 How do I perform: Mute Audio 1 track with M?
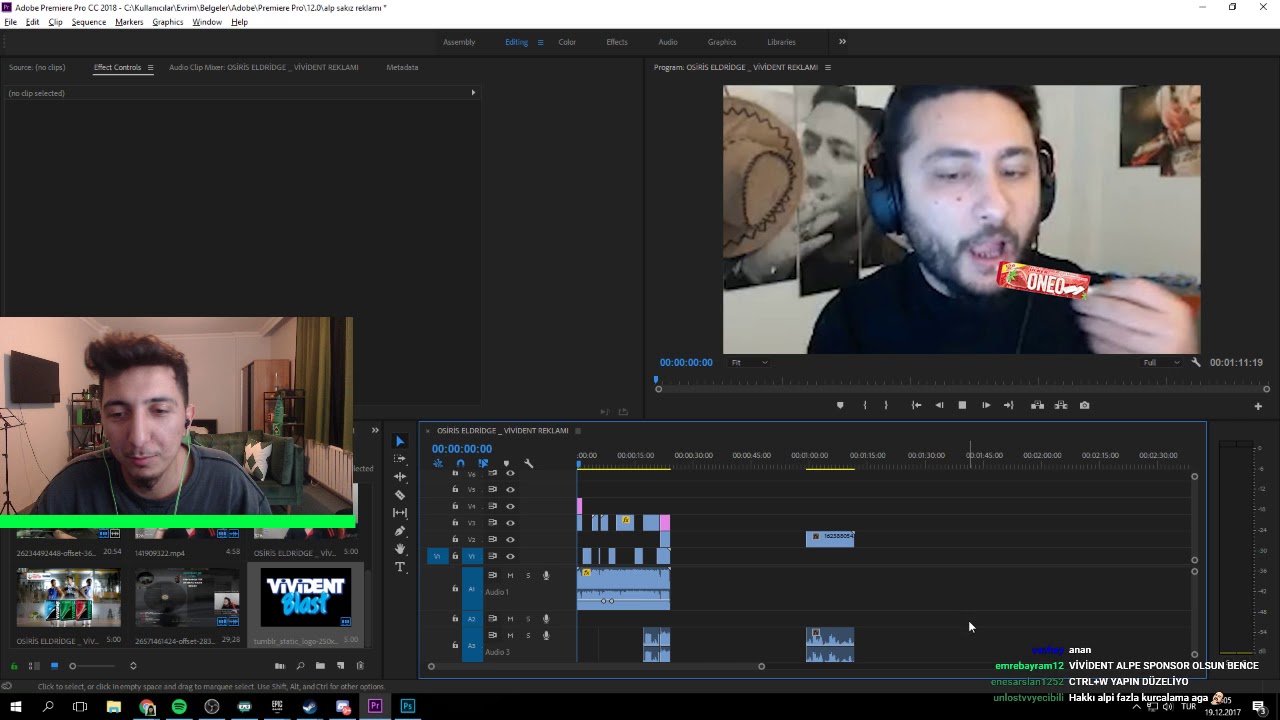510,575
